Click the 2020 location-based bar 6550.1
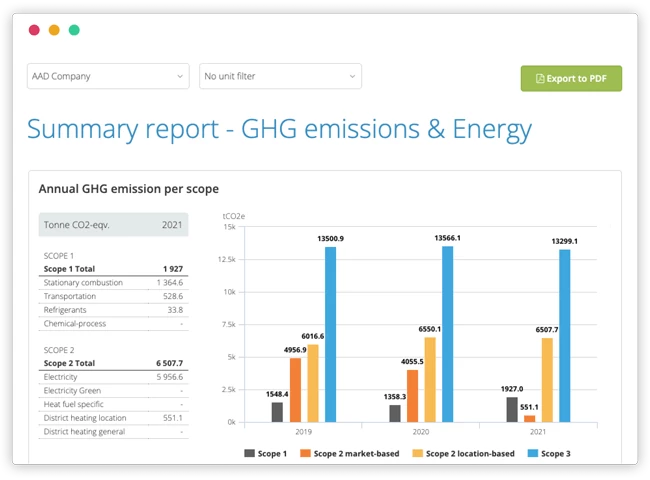 click(430, 380)
